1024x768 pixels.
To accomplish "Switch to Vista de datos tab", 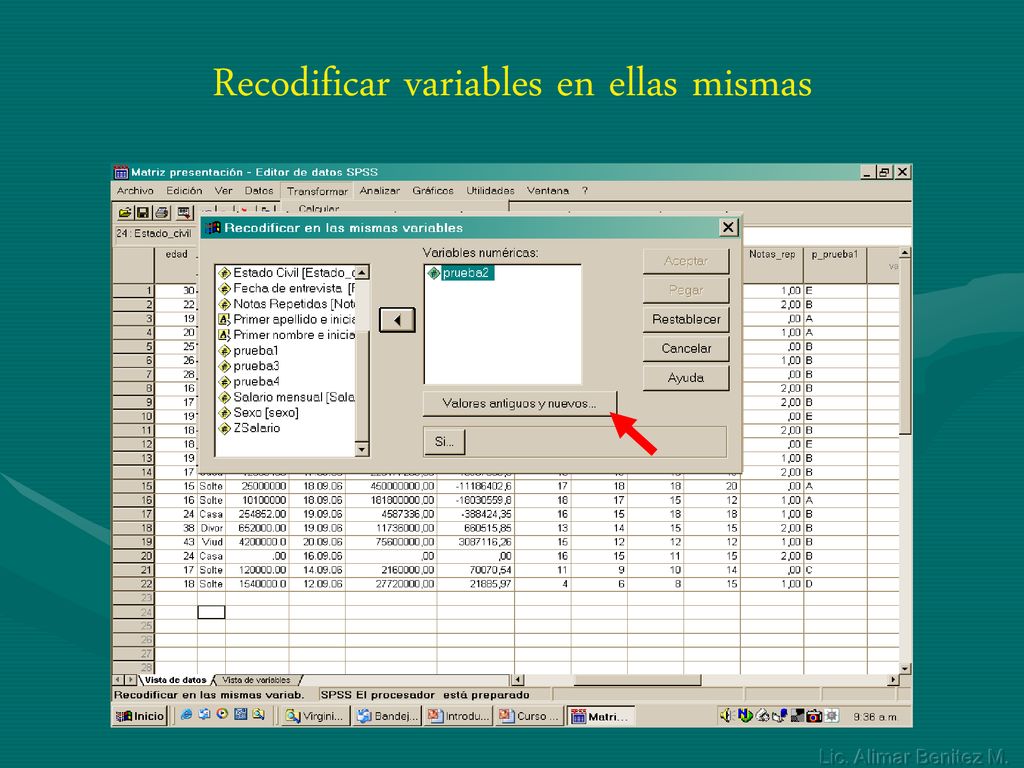I will tap(175, 680).
